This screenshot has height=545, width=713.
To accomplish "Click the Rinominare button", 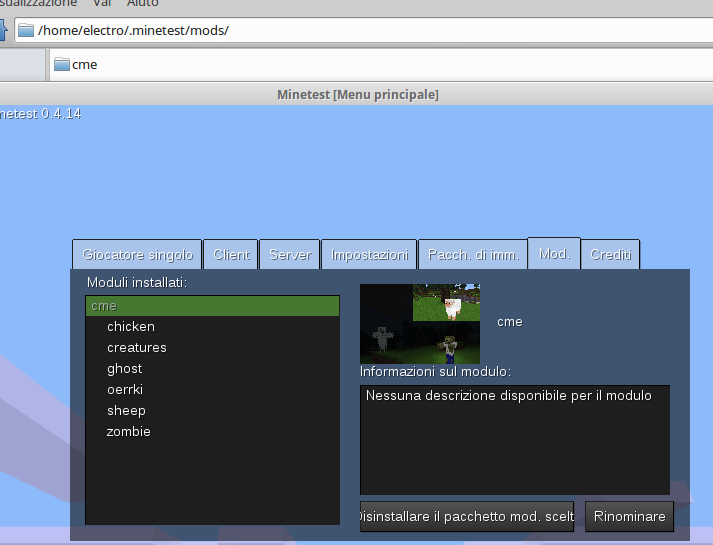I will coord(629,517).
